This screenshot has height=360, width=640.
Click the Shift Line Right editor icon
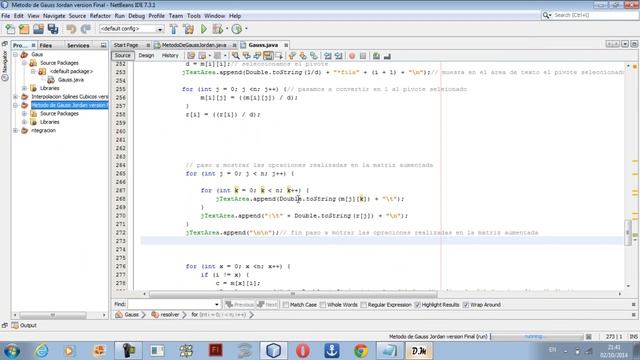[338, 56]
